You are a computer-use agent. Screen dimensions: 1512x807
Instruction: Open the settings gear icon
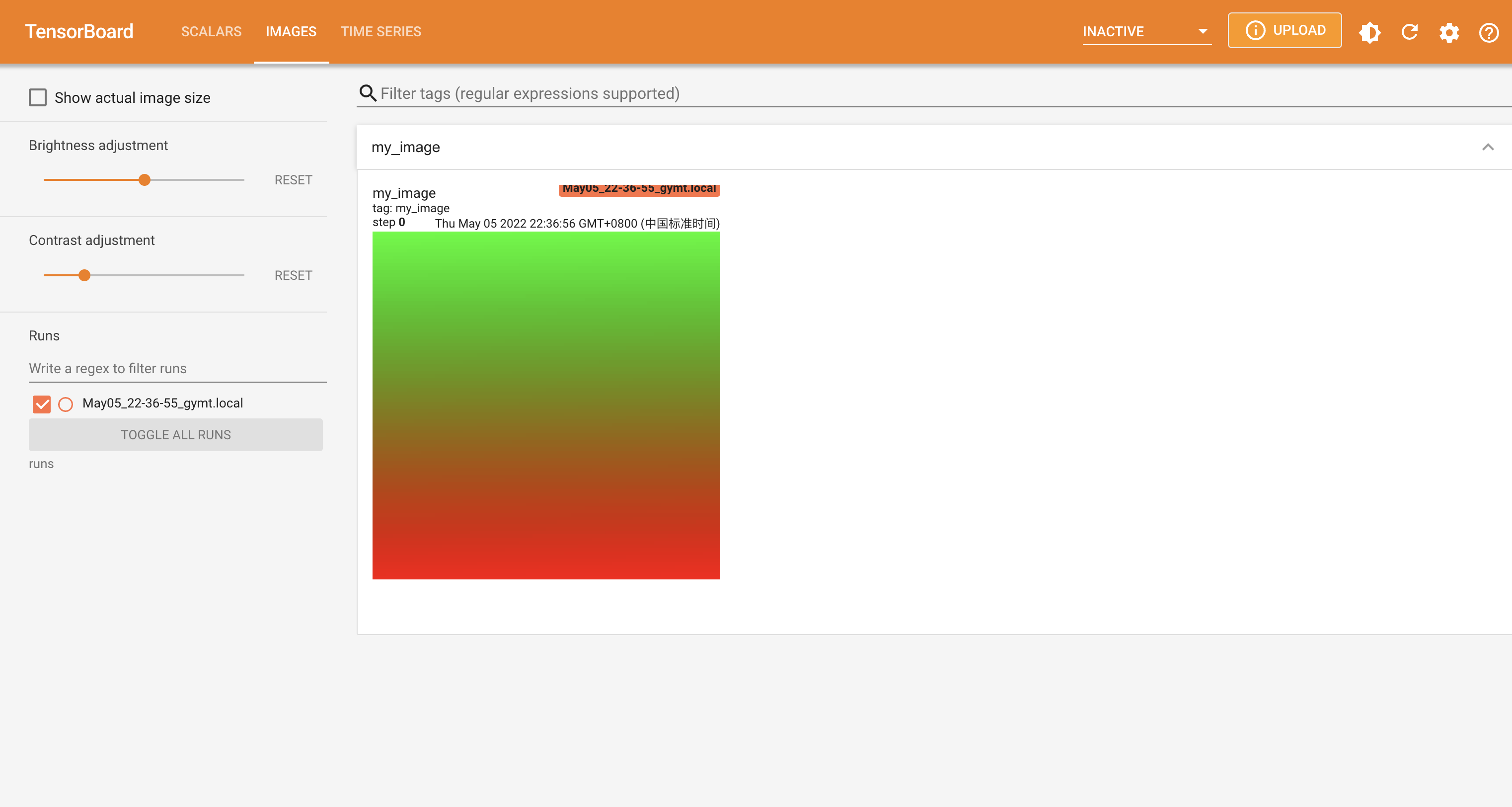tap(1448, 32)
